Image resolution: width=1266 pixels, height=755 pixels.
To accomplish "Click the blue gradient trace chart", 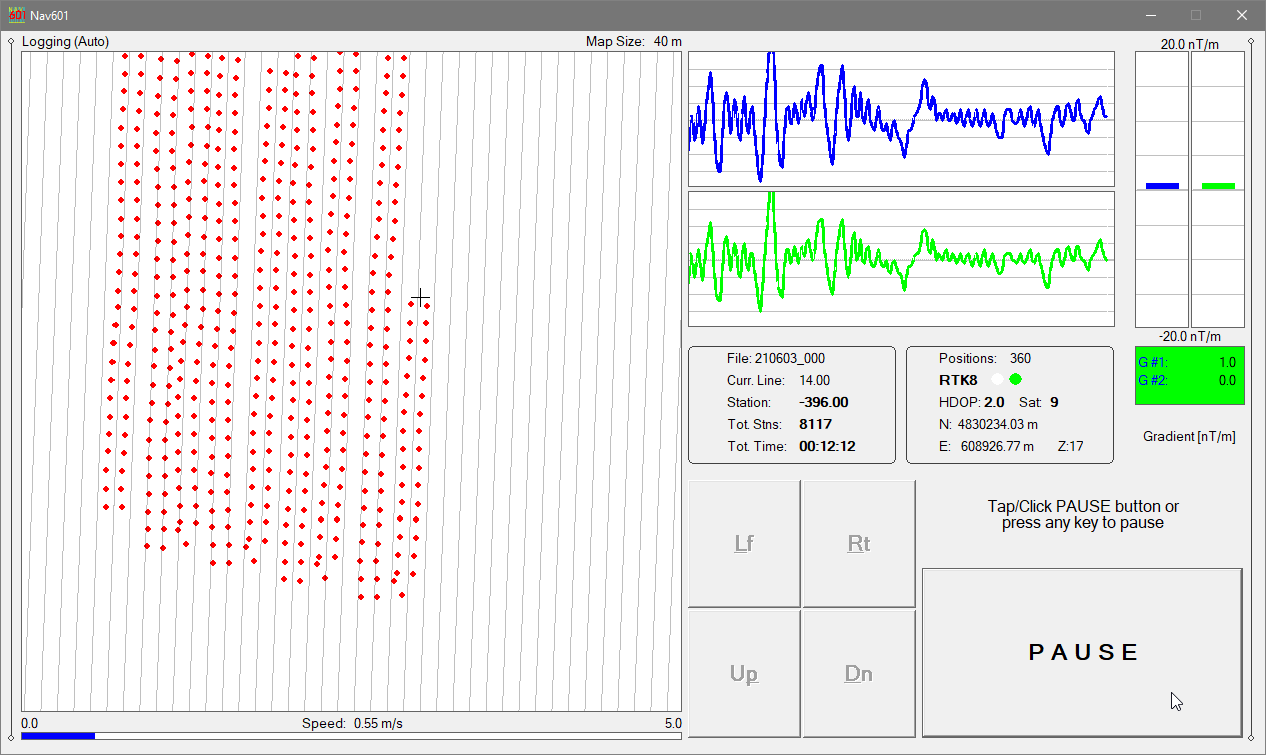I will pos(901,119).
